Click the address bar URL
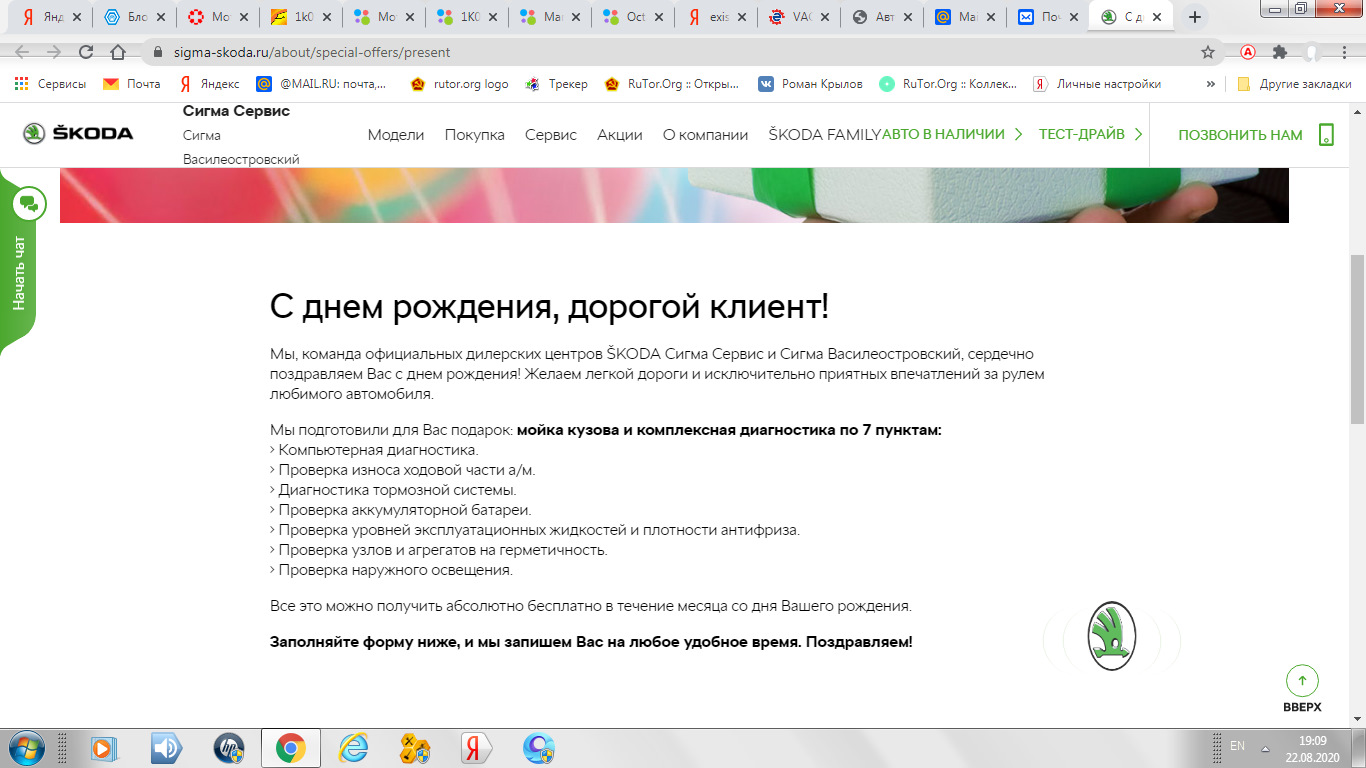Viewport: 1366px width, 768px height. click(x=311, y=52)
